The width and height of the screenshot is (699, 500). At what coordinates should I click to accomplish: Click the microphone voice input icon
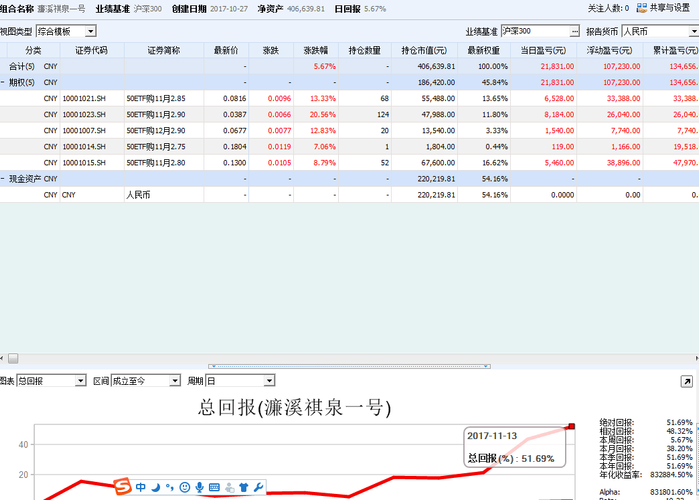[199, 488]
